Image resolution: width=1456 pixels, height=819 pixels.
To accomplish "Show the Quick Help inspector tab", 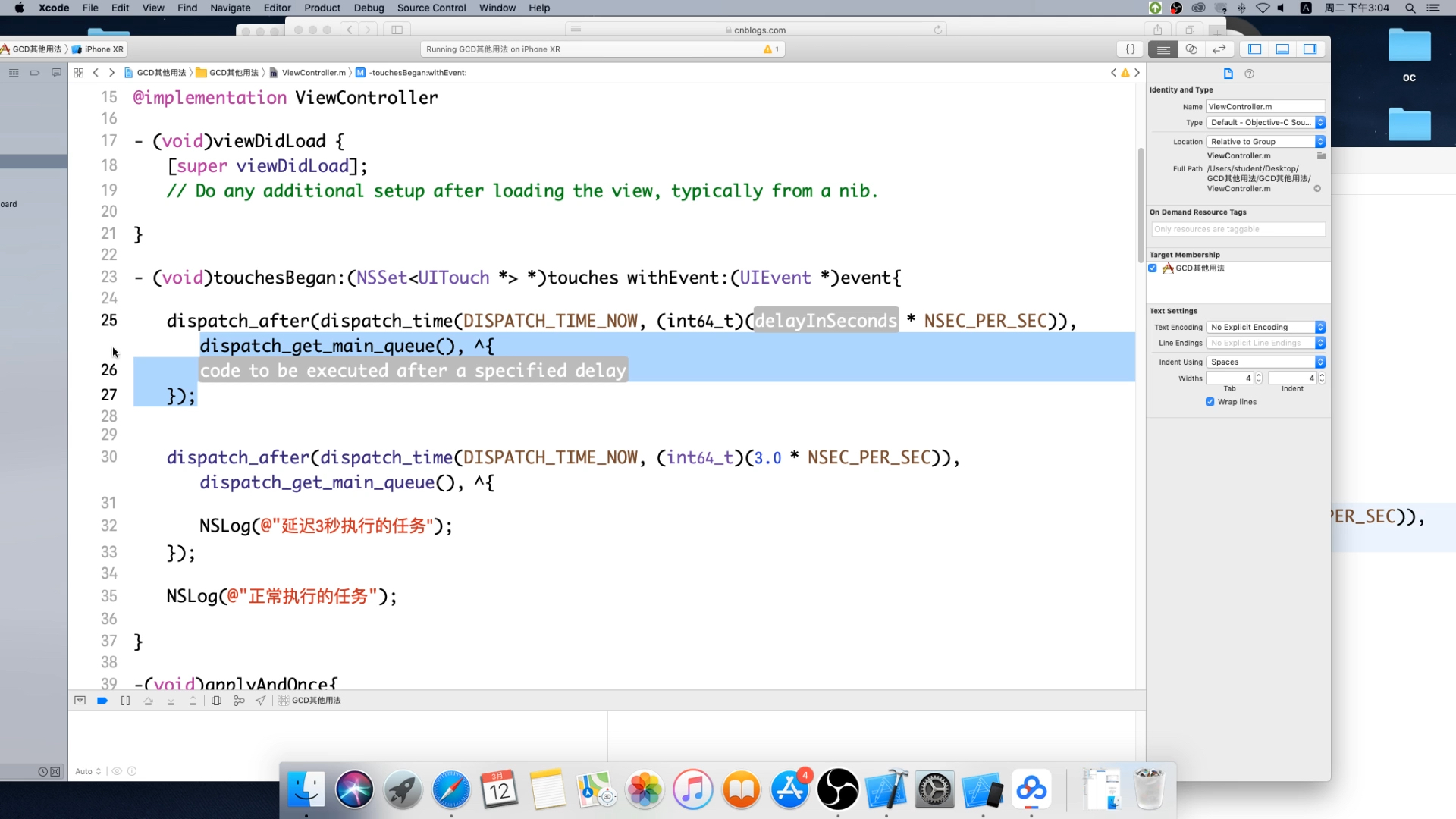I will 1250,74.
